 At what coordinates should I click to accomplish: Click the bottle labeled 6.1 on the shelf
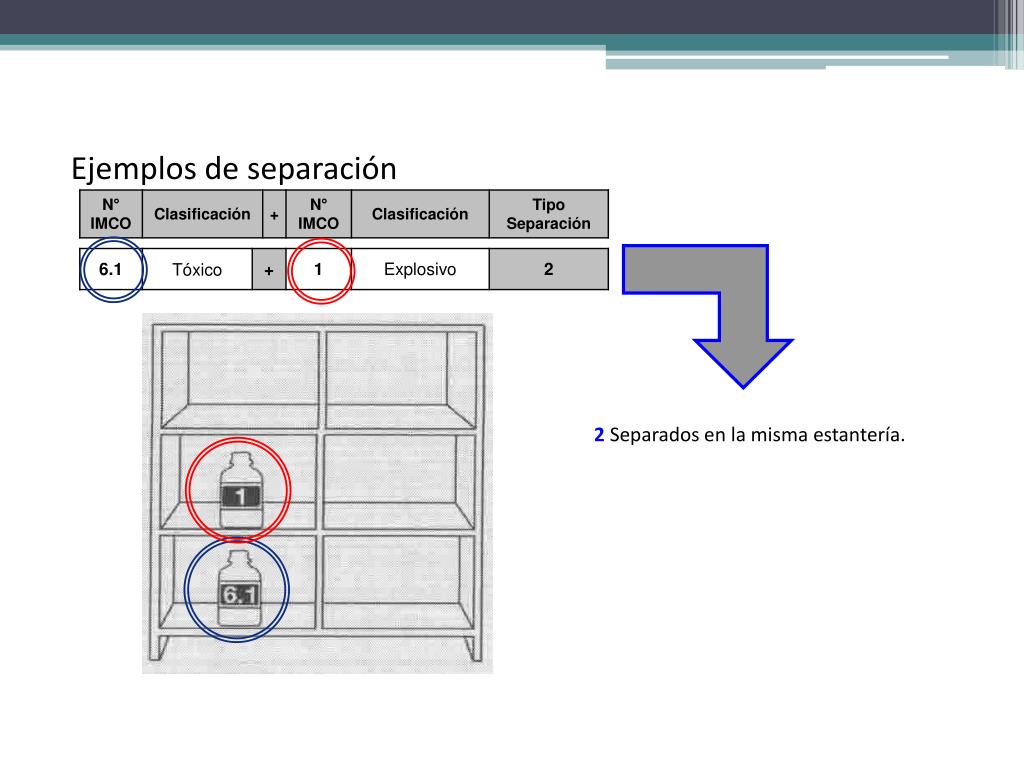(239, 588)
